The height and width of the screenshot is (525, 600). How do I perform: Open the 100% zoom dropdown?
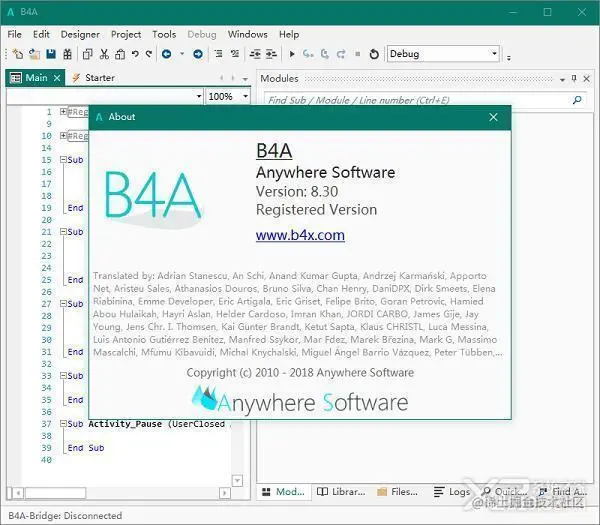[246, 96]
